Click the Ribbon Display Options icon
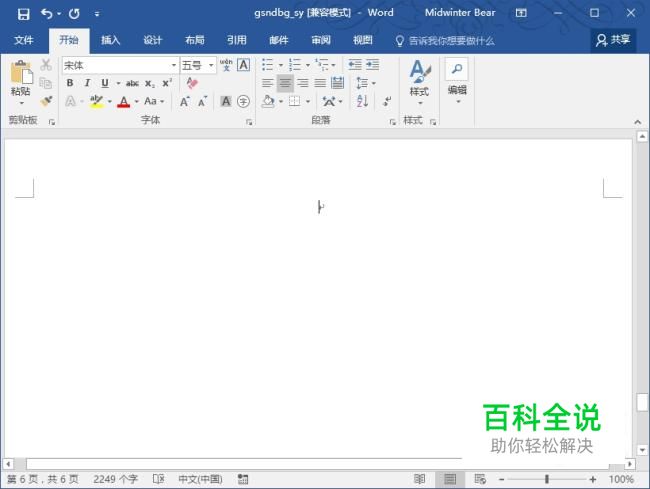 [x=521, y=13]
